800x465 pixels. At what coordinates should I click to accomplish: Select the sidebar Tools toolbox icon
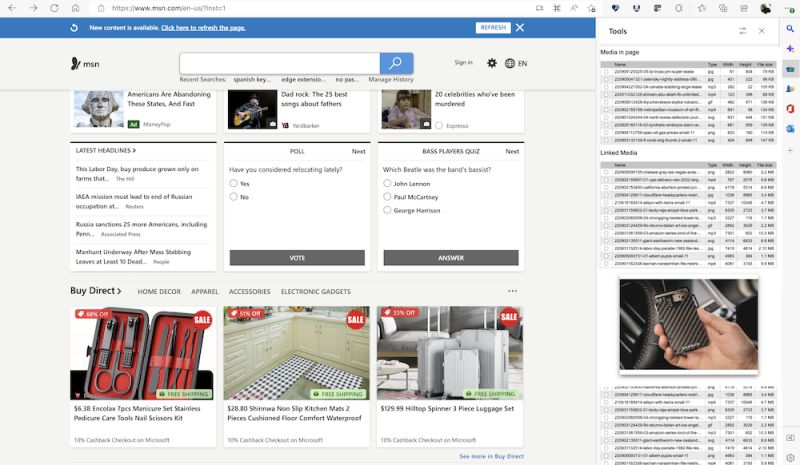point(790,69)
